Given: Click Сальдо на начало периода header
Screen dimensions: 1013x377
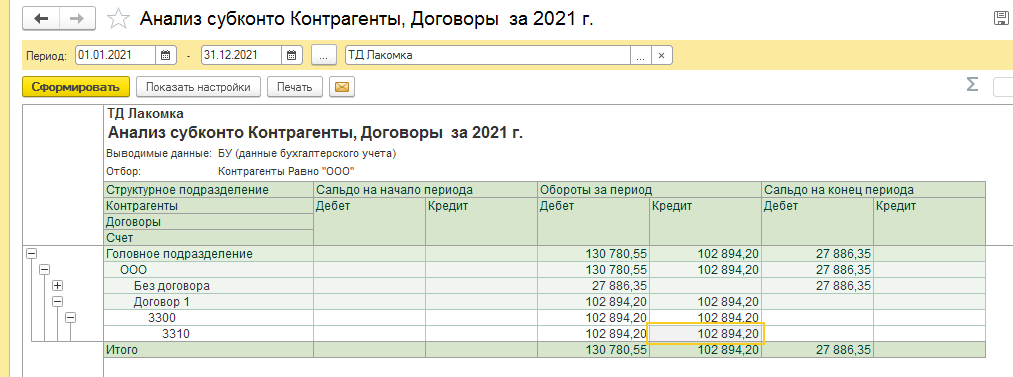Looking at the screenshot, I should 426,190.
